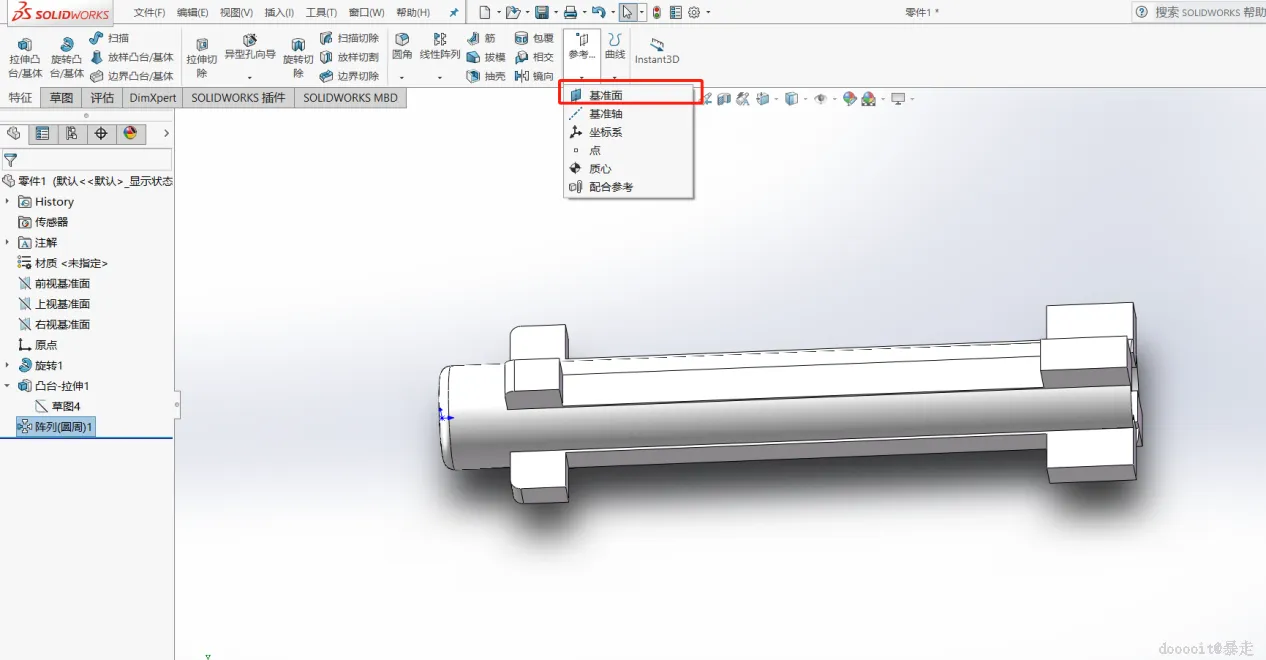This screenshot has width=1266, height=660.
Task: Open the PropertyManager tab icon
Action: click(x=42, y=133)
